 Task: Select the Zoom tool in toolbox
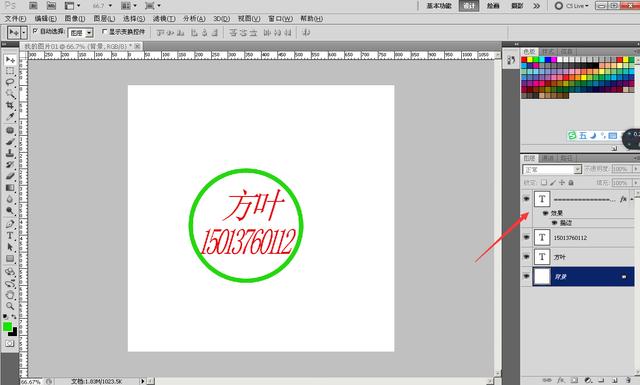tap(10, 306)
